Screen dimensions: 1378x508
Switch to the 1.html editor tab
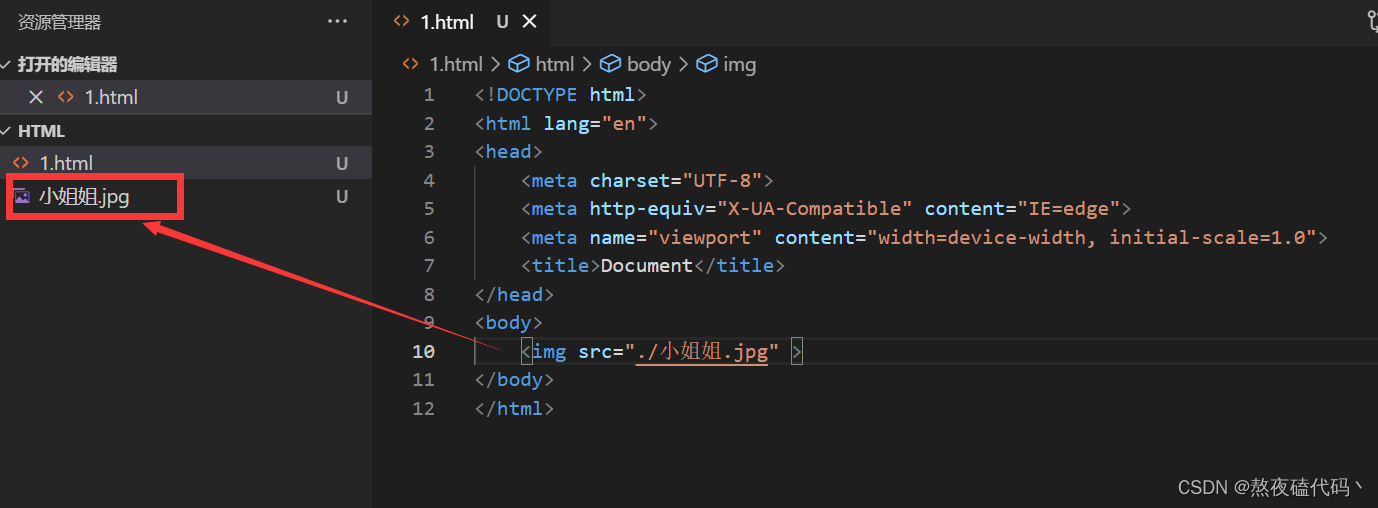tap(447, 21)
